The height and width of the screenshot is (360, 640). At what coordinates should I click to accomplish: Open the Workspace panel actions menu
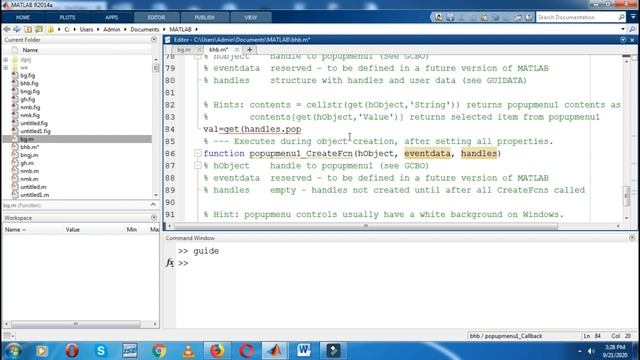tap(154, 218)
